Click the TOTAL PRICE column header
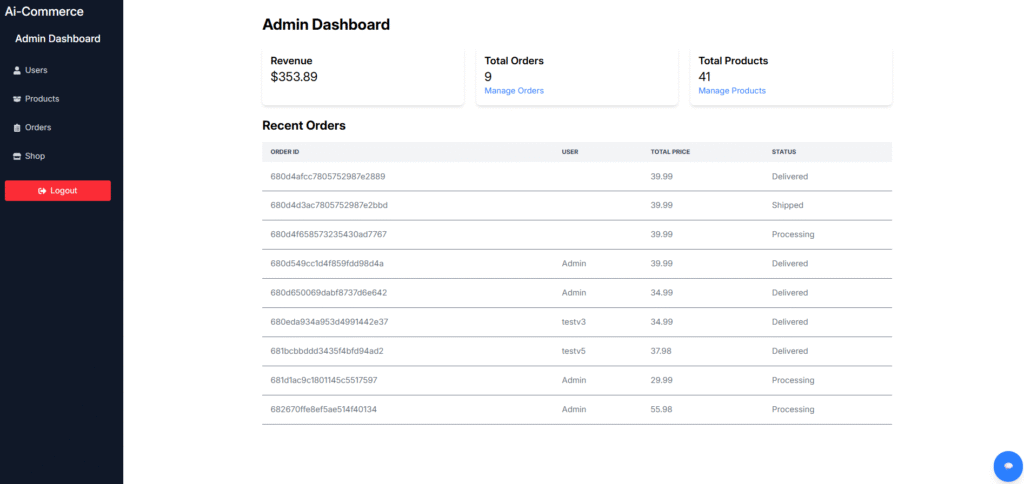Viewport: 1024px width, 484px height. [x=670, y=152]
